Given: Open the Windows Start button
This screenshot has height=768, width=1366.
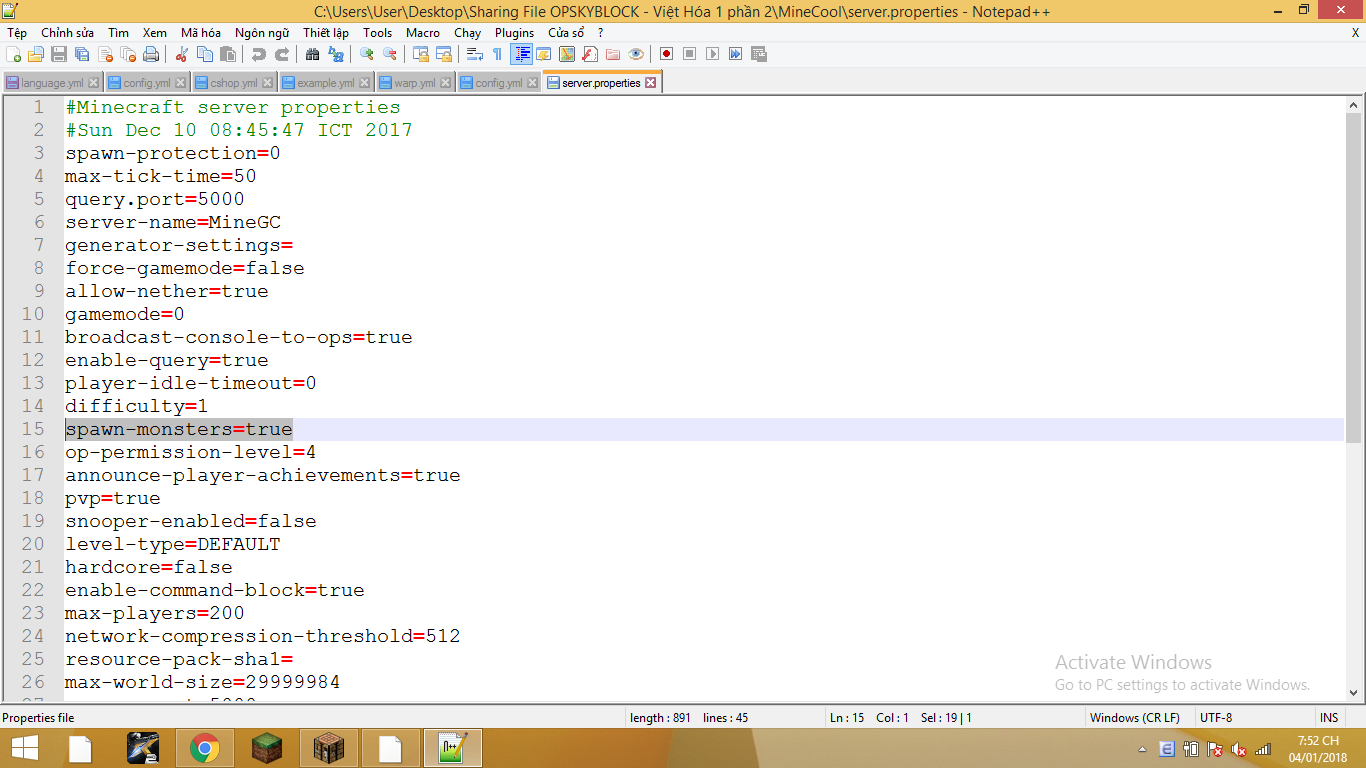Looking at the screenshot, I should click(x=24, y=748).
